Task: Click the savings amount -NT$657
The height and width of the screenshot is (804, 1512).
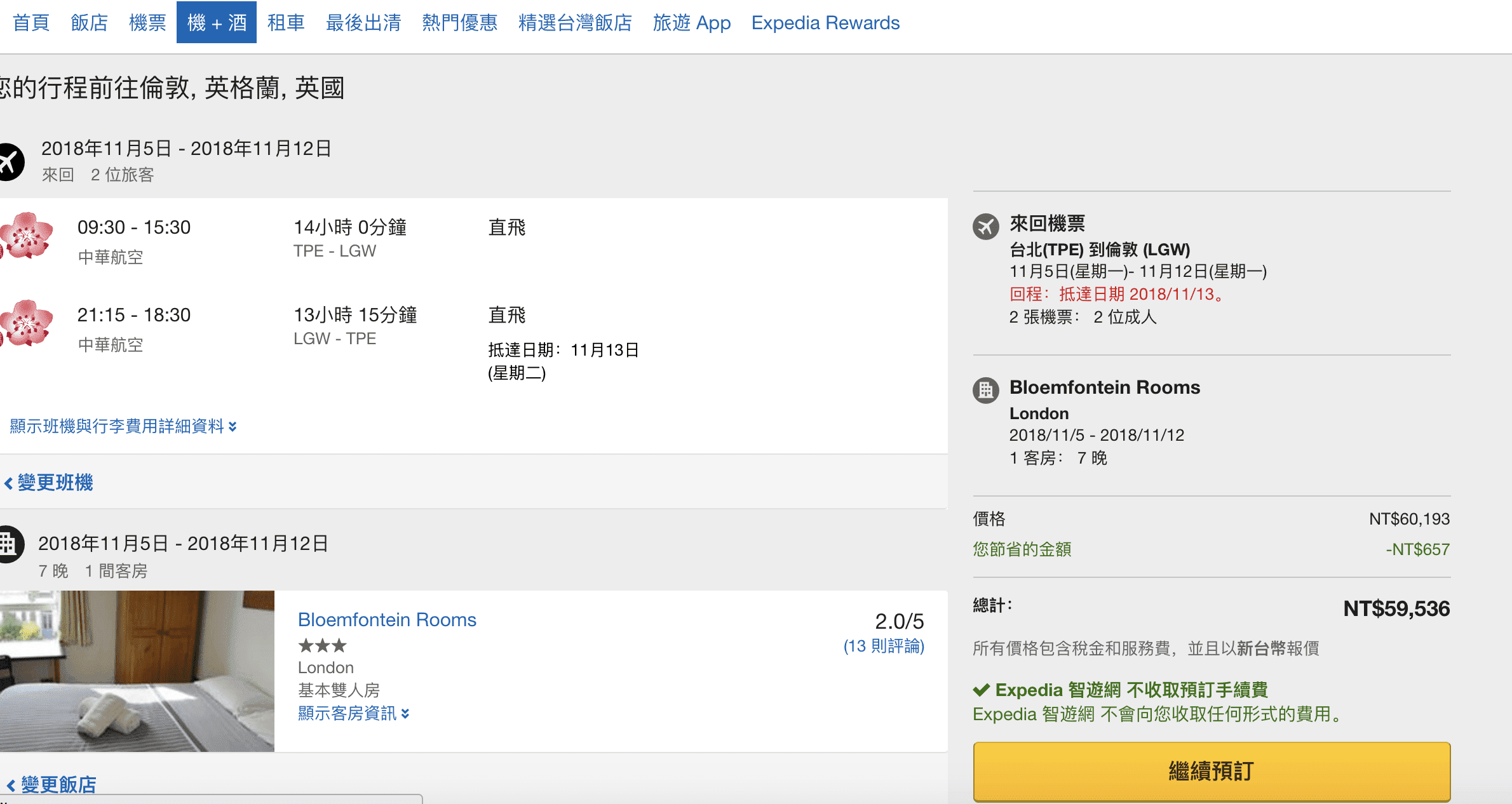Action: click(x=1418, y=549)
